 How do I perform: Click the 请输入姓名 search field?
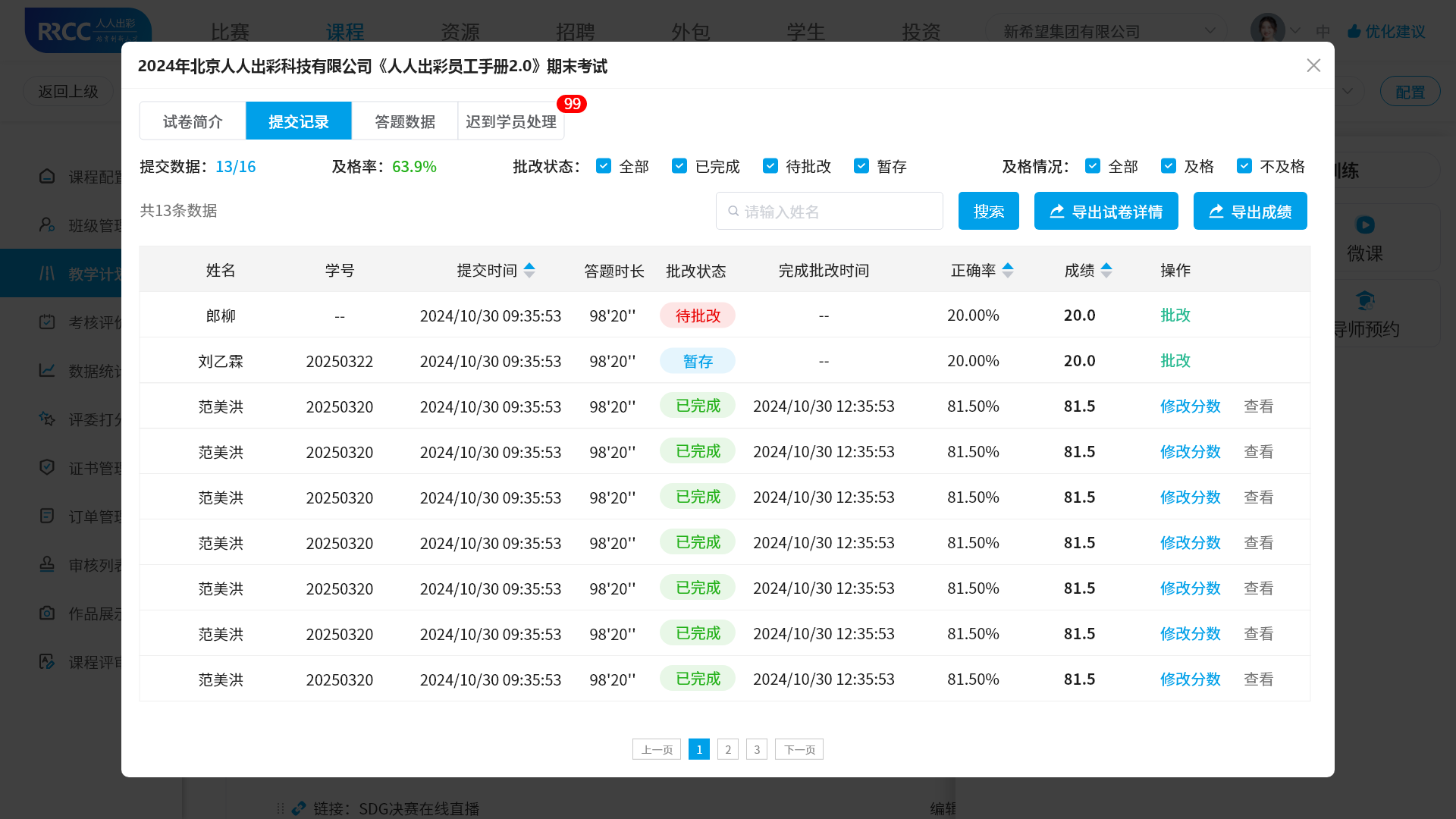click(830, 211)
